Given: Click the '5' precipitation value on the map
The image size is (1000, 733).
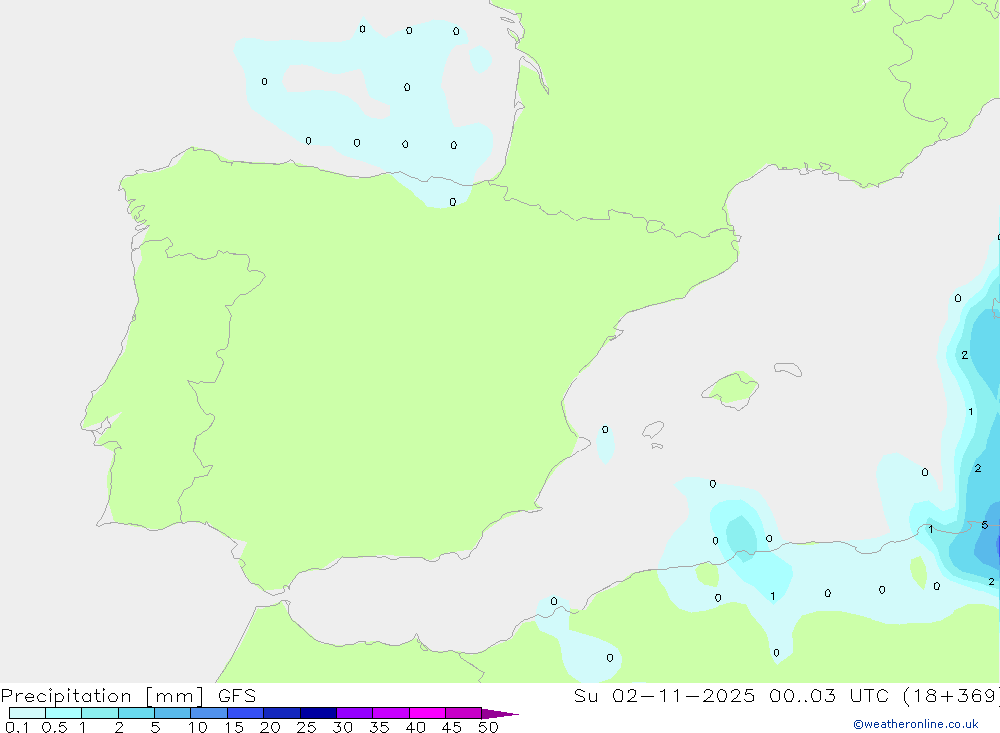Looking at the screenshot, I should [x=985, y=525].
